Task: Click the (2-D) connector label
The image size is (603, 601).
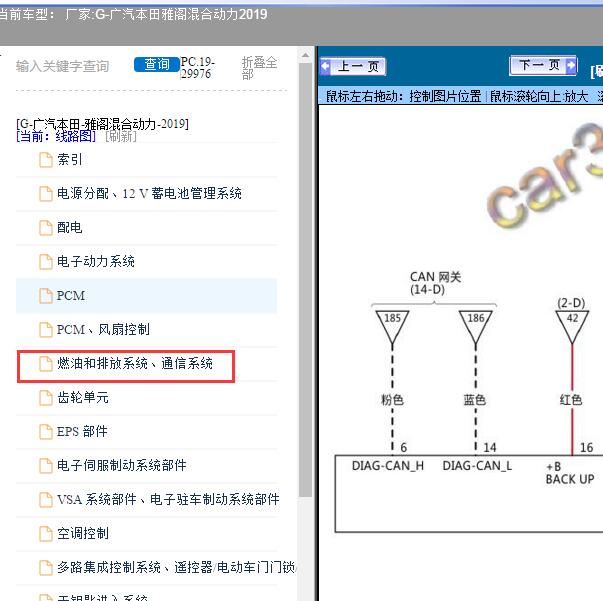Action: coord(571,303)
